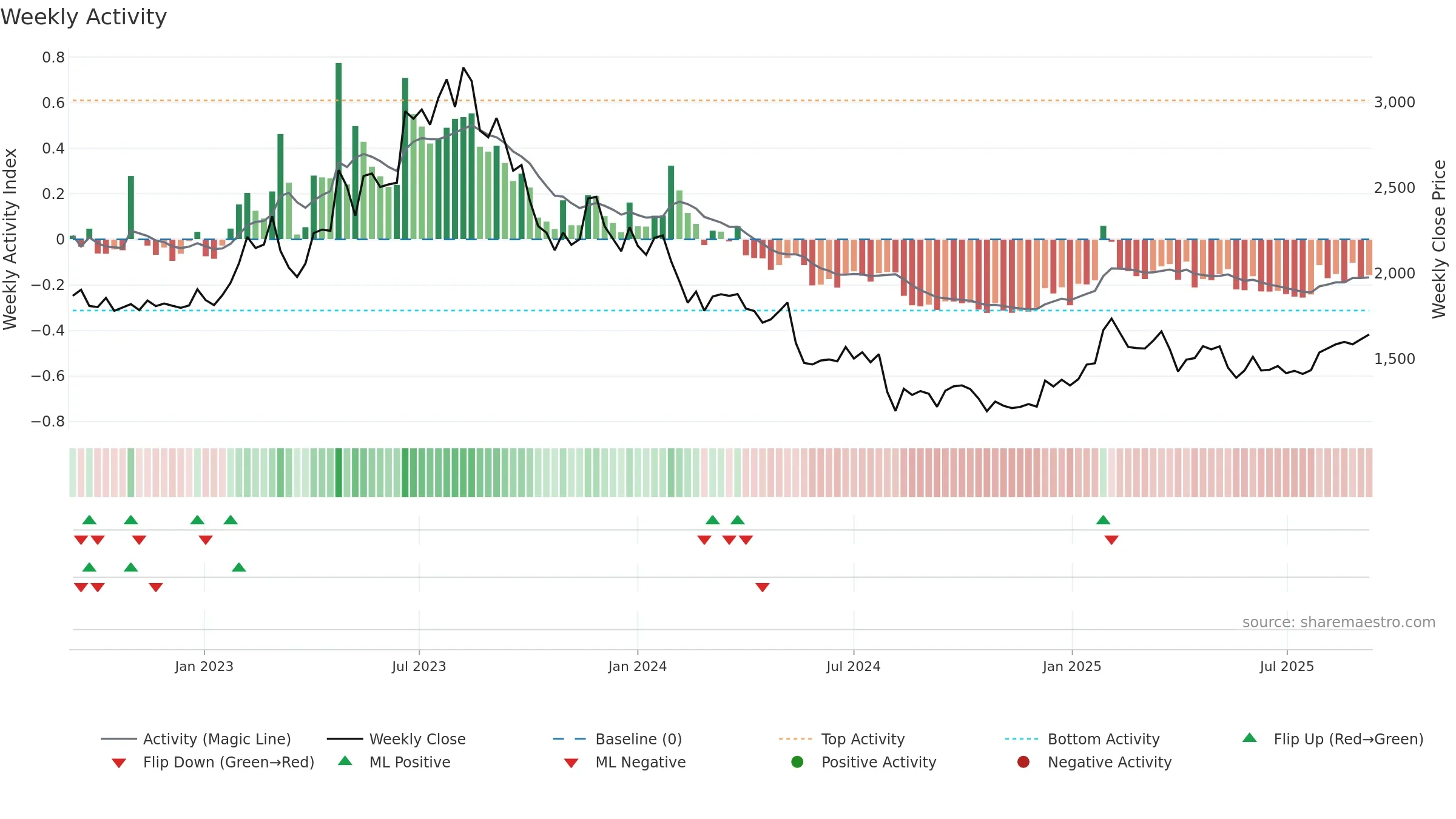The width and height of the screenshot is (1456, 819).
Task: Toggle ML Negative legend entry
Action: [625, 762]
